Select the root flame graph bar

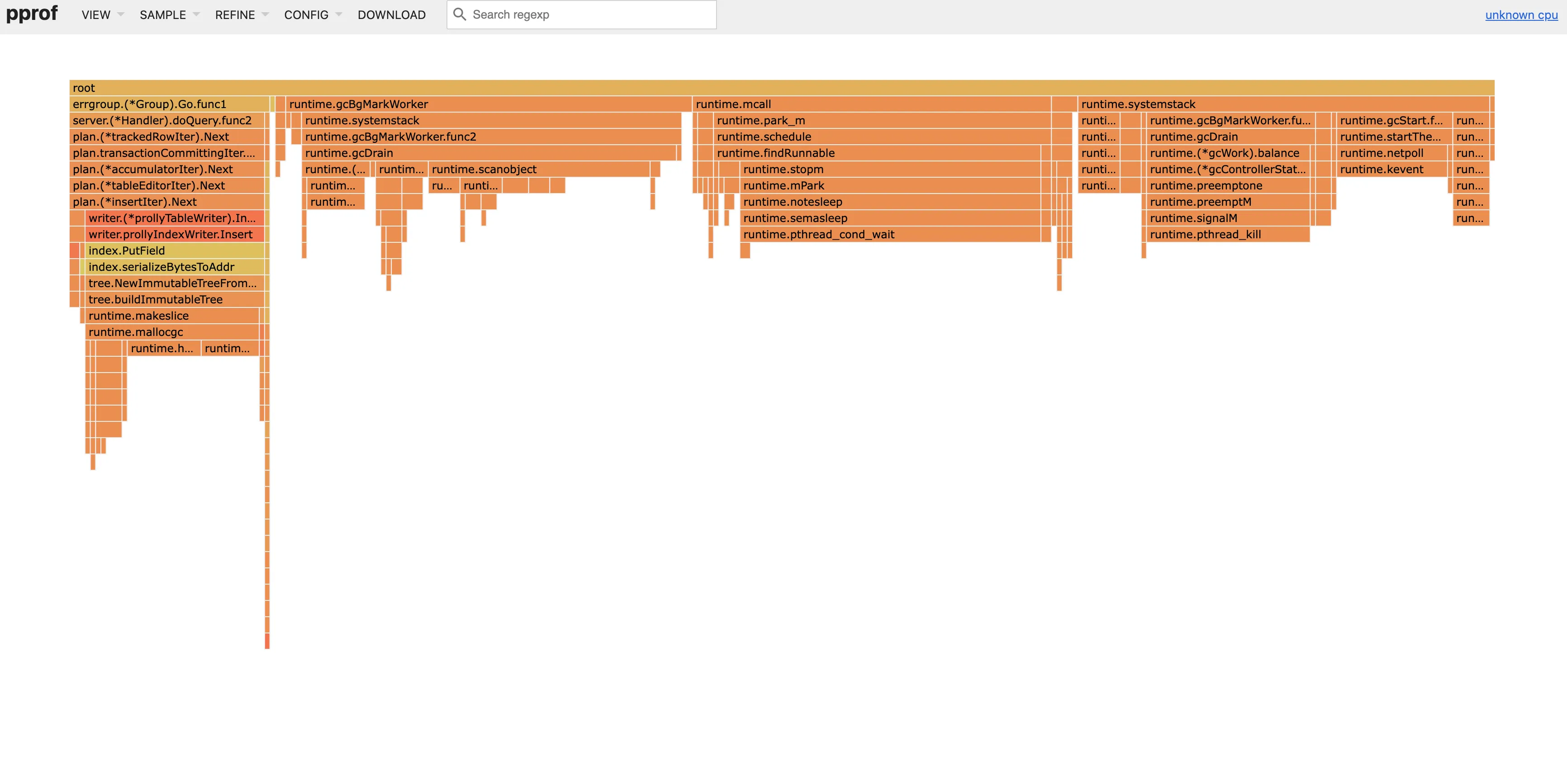click(781, 88)
